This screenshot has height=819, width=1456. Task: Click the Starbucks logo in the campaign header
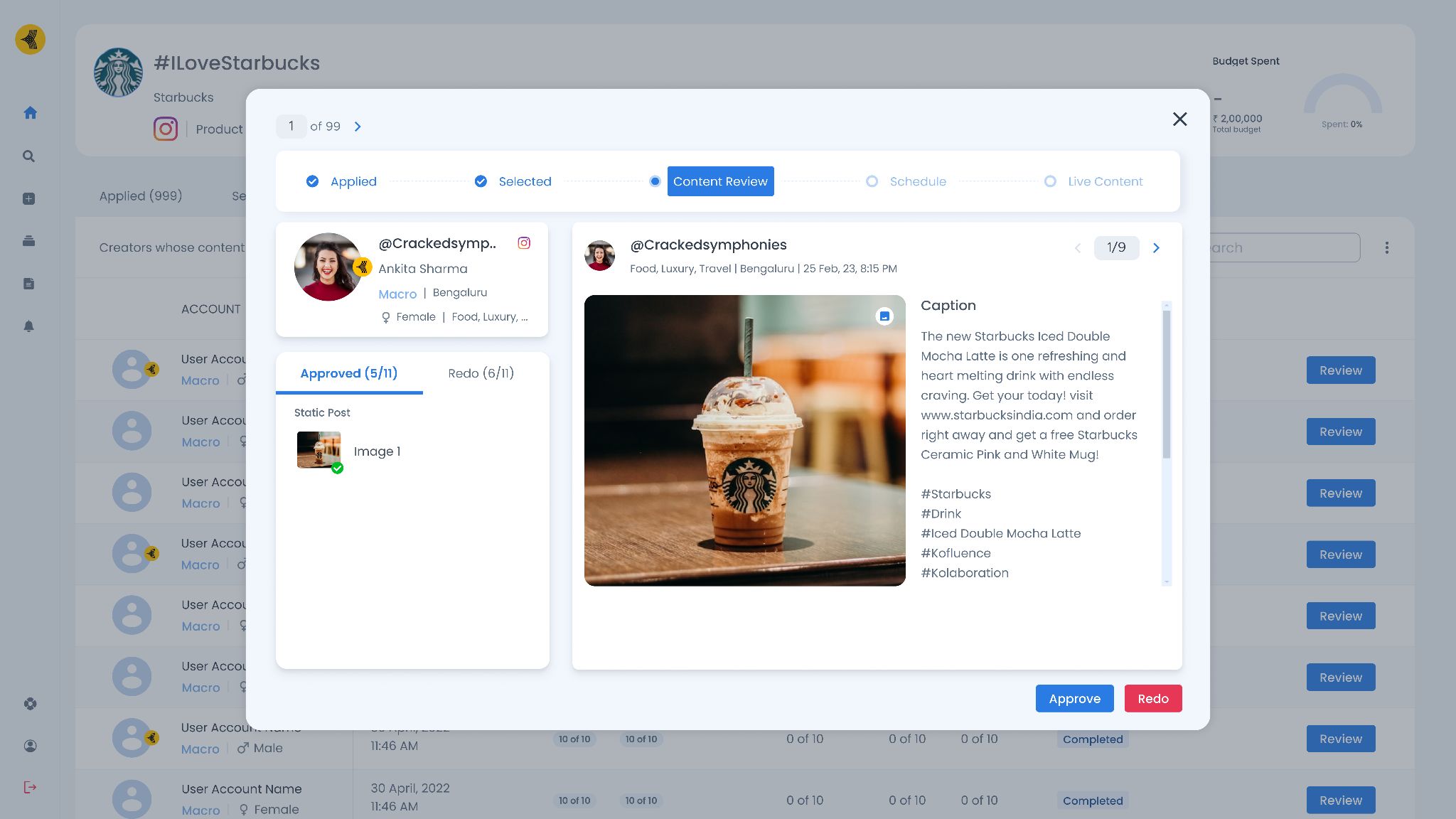pyautogui.click(x=118, y=72)
